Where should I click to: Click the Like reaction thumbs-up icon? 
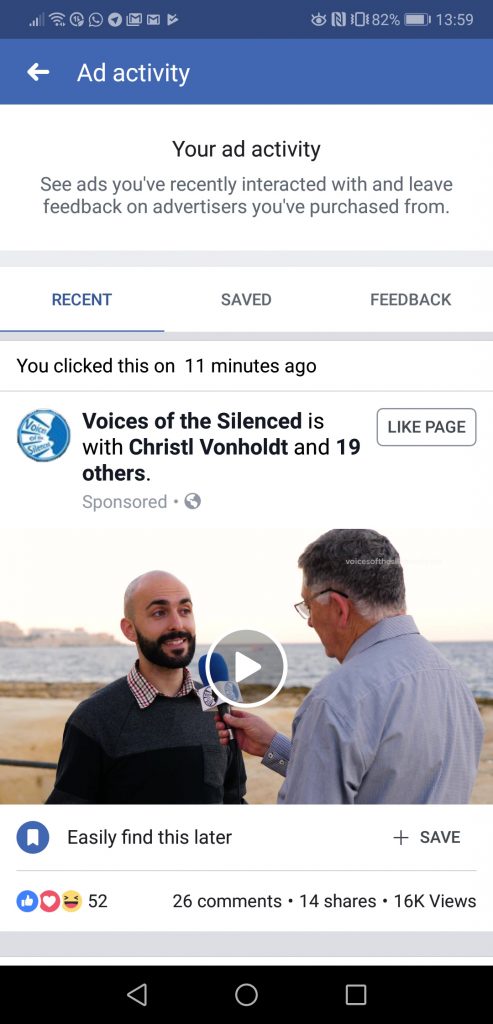point(27,901)
